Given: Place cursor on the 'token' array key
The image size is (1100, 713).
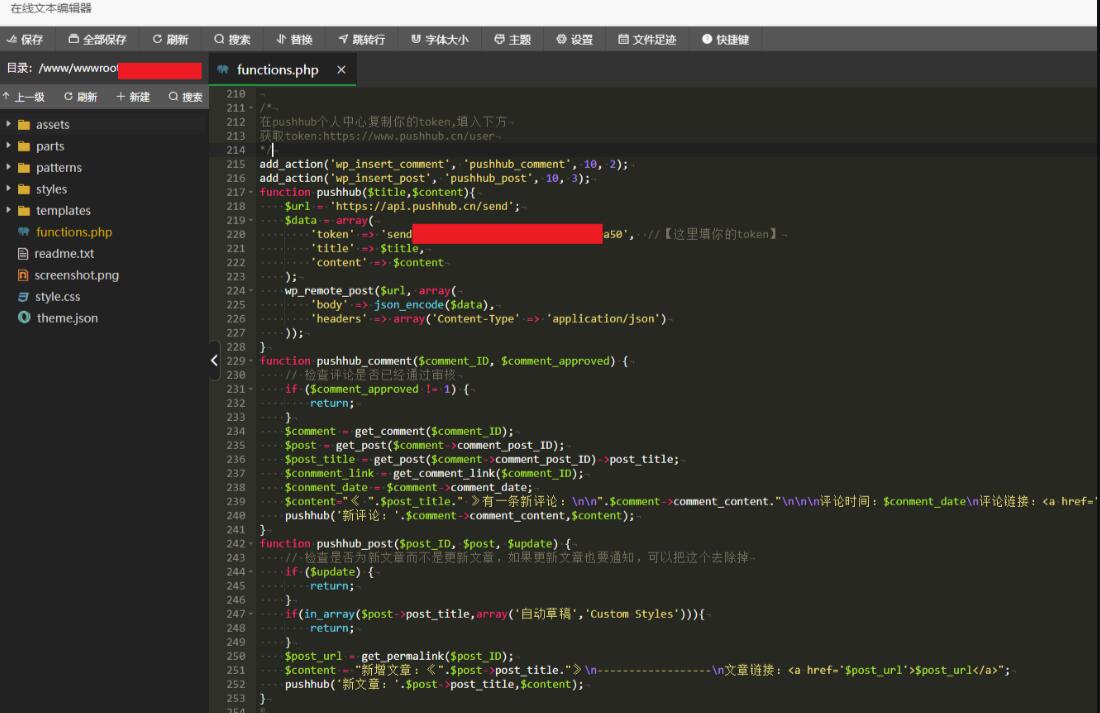Looking at the screenshot, I should 333,234.
